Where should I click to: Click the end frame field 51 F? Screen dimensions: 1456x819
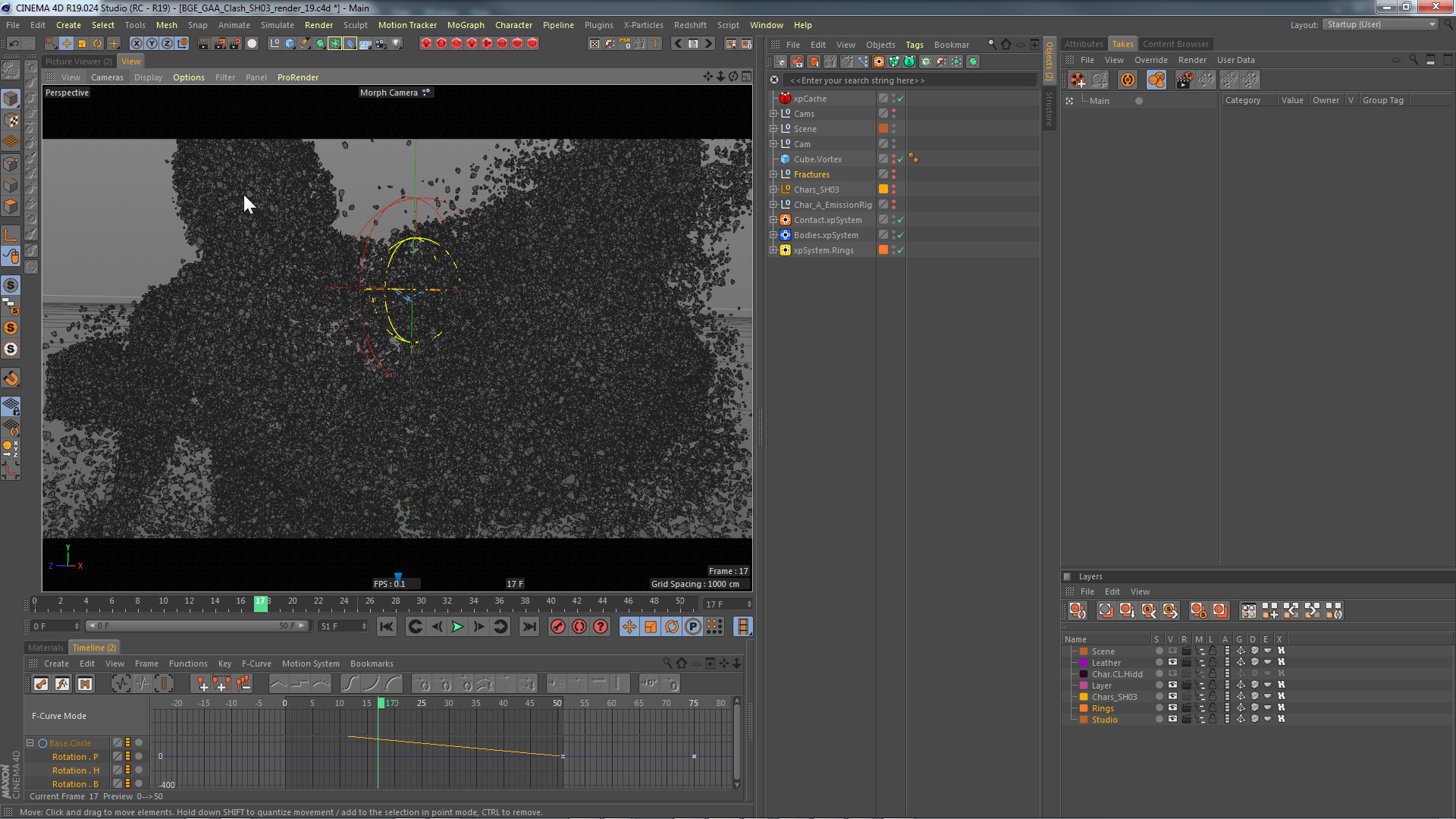(x=343, y=626)
